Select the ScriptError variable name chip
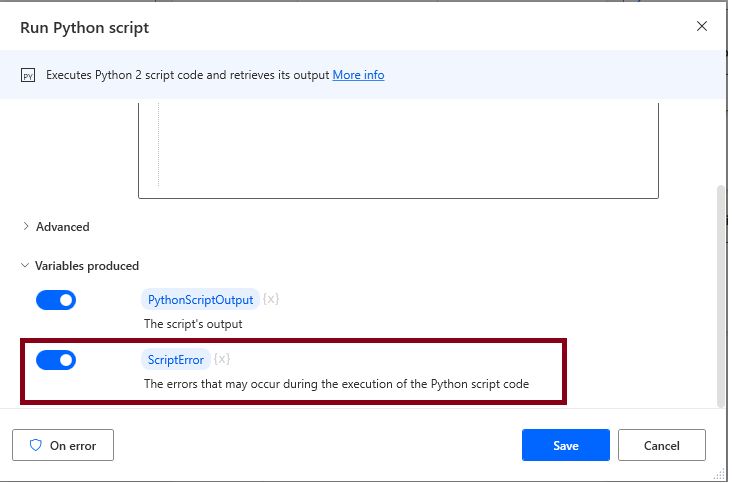 tap(176, 359)
